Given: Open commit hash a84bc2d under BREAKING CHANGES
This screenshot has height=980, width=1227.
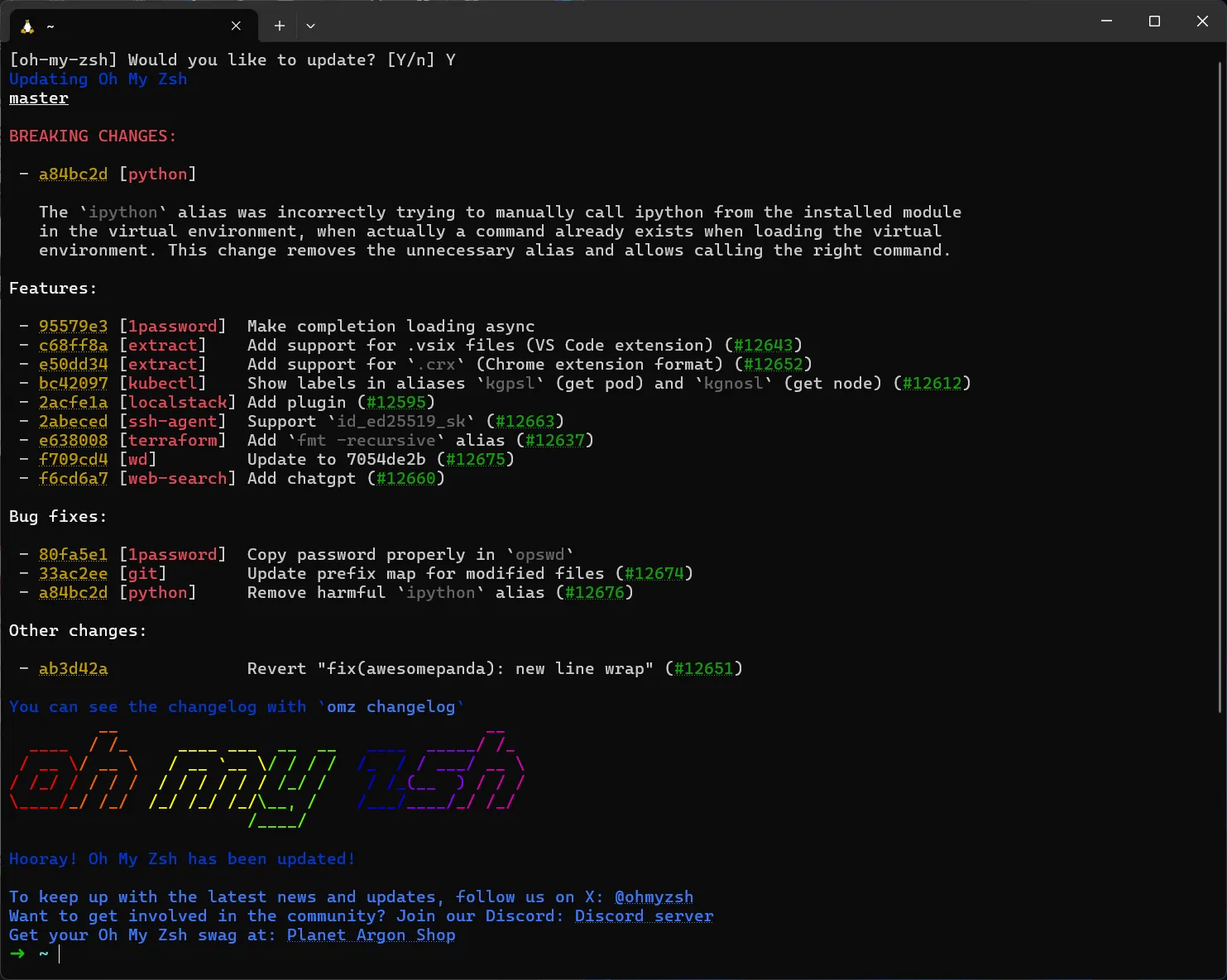Looking at the screenshot, I should tap(73, 174).
